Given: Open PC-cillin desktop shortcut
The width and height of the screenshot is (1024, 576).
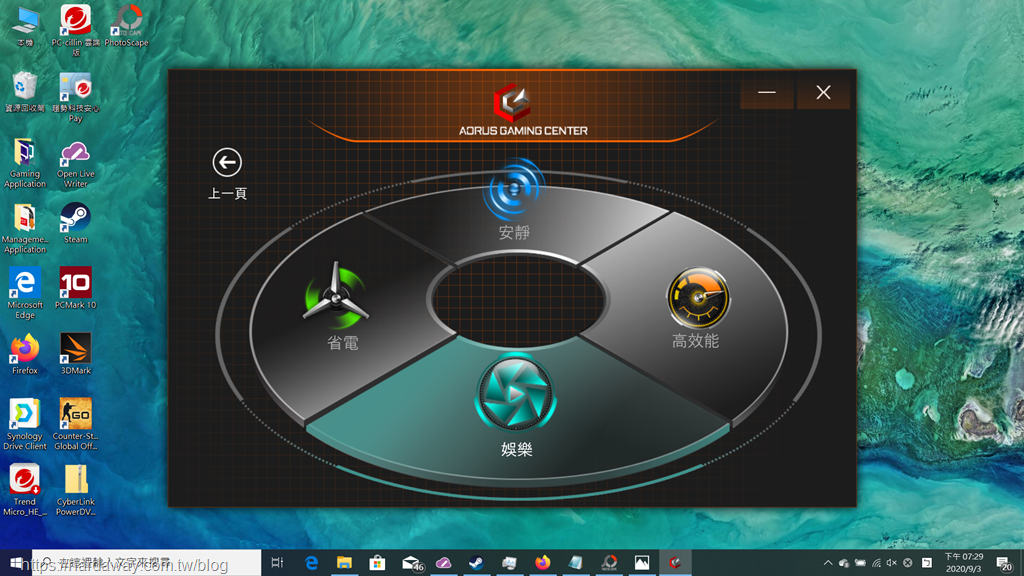Looking at the screenshot, I should tap(76, 30).
